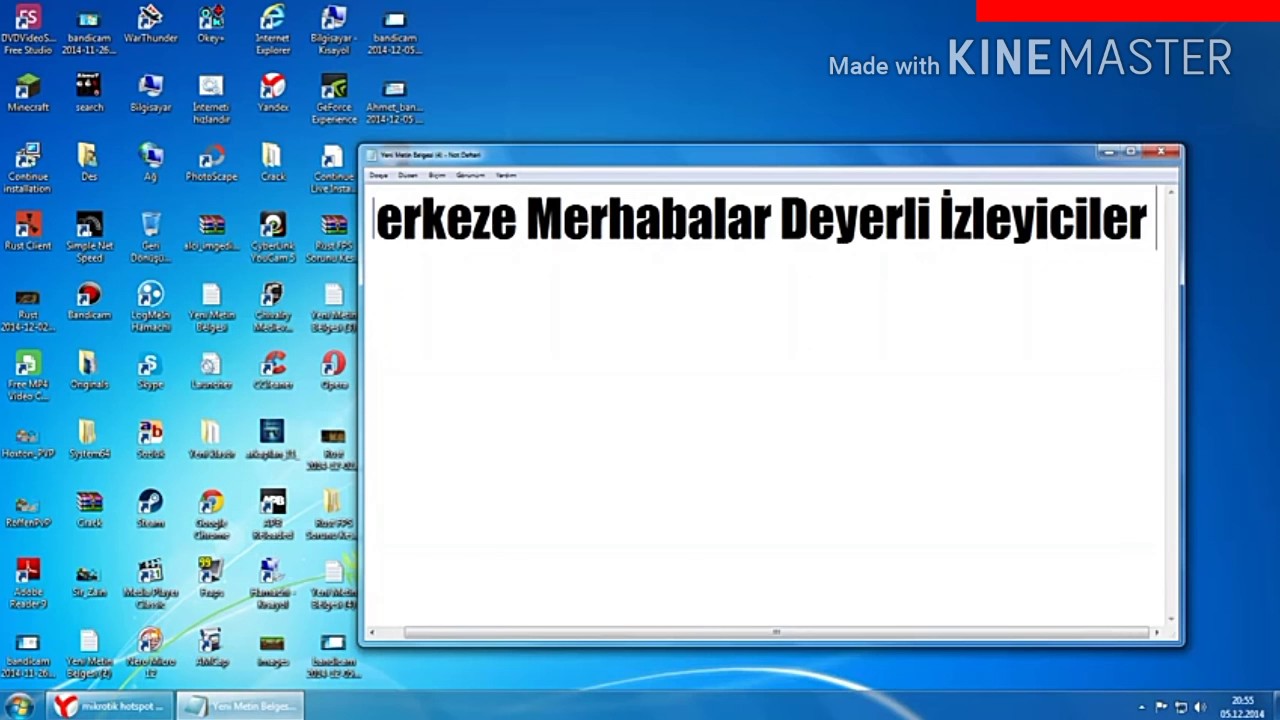Open the Des folder on desktop

pos(89,162)
